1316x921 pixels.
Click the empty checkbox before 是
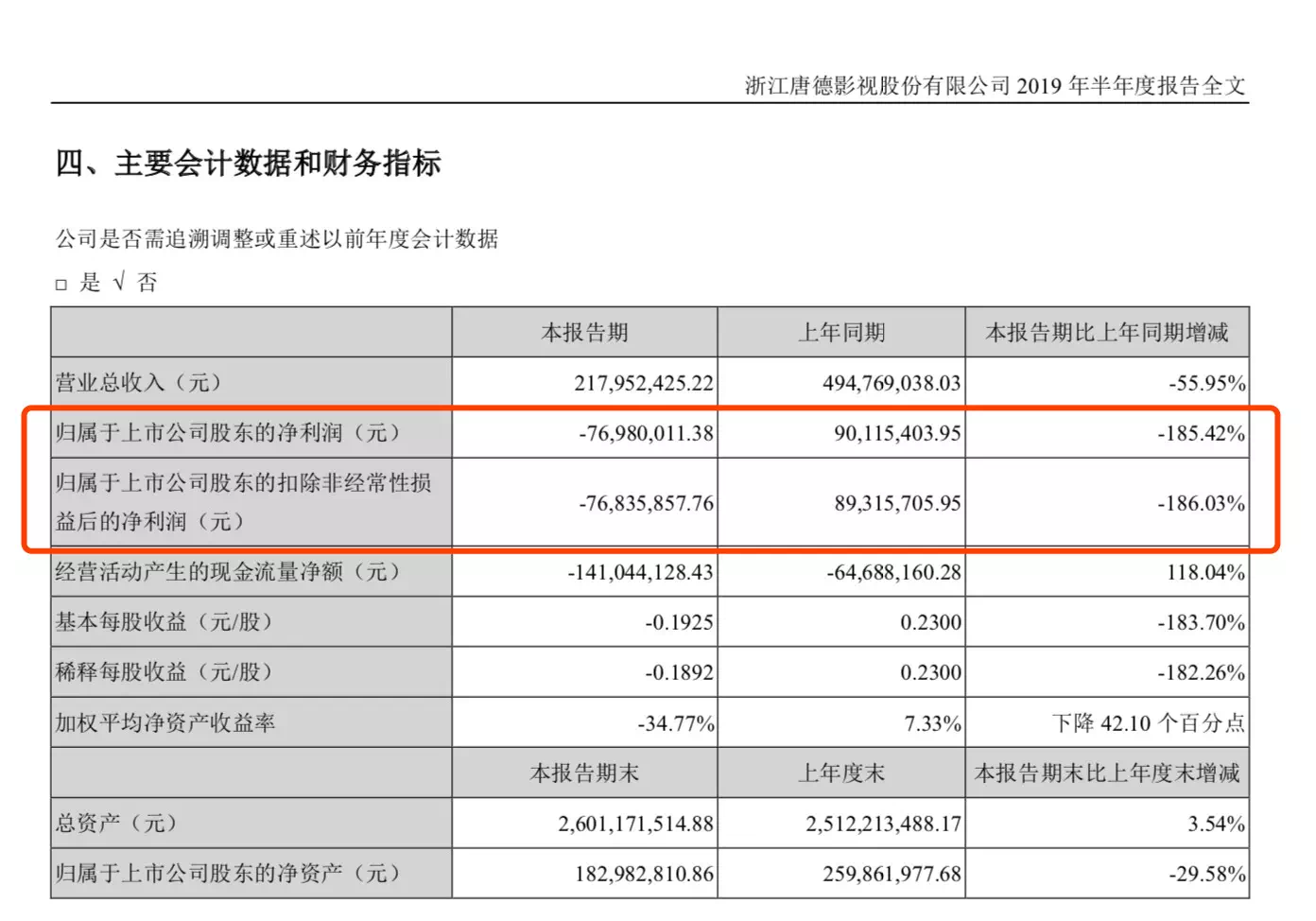click(x=61, y=284)
